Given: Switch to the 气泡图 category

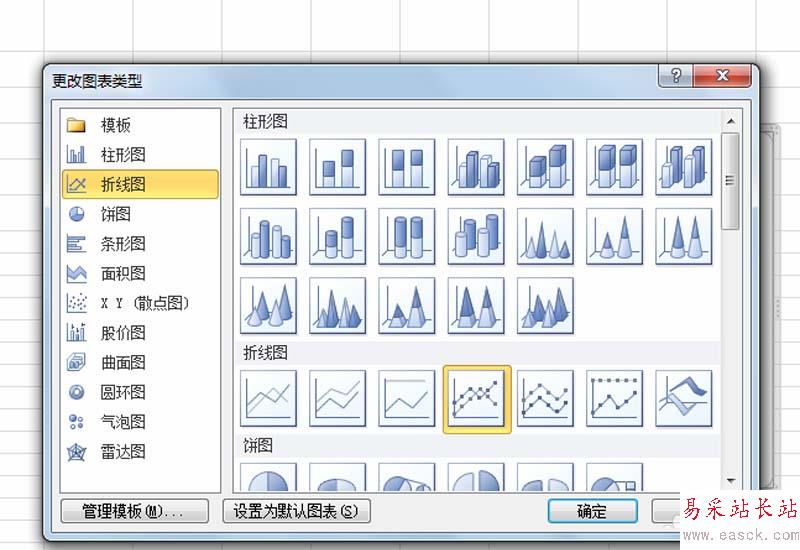Looking at the screenshot, I should point(140,422).
